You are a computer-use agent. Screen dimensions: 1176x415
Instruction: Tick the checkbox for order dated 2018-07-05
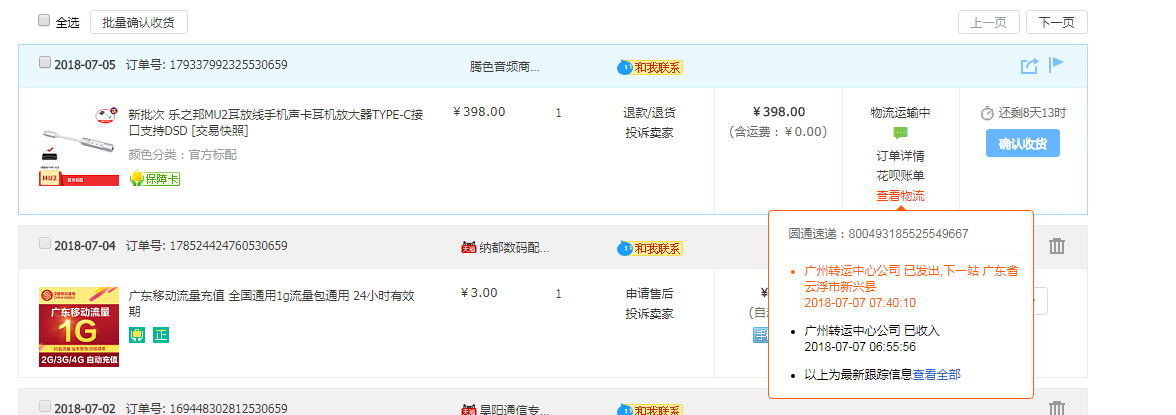(x=44, y=63)
